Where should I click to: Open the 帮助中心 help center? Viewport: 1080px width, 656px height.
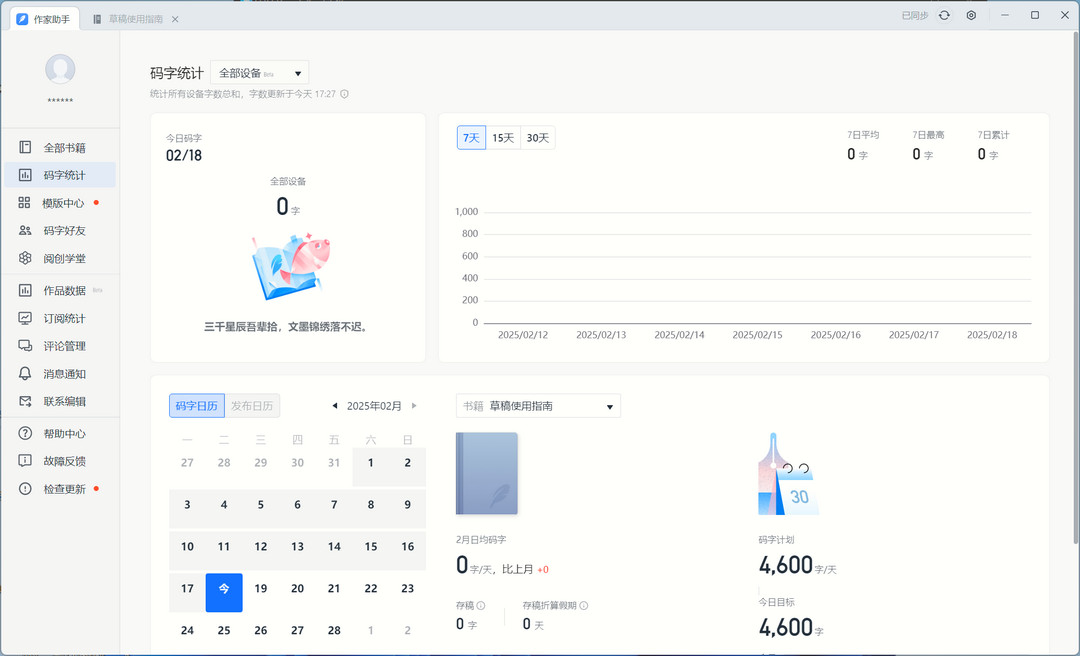click(60, 433)
